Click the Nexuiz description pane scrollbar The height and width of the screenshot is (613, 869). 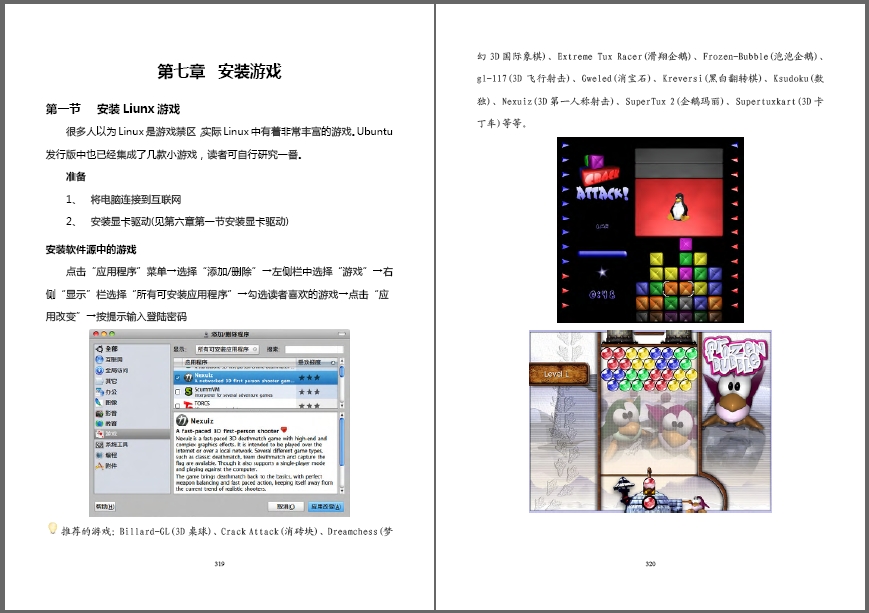[341, 453]
